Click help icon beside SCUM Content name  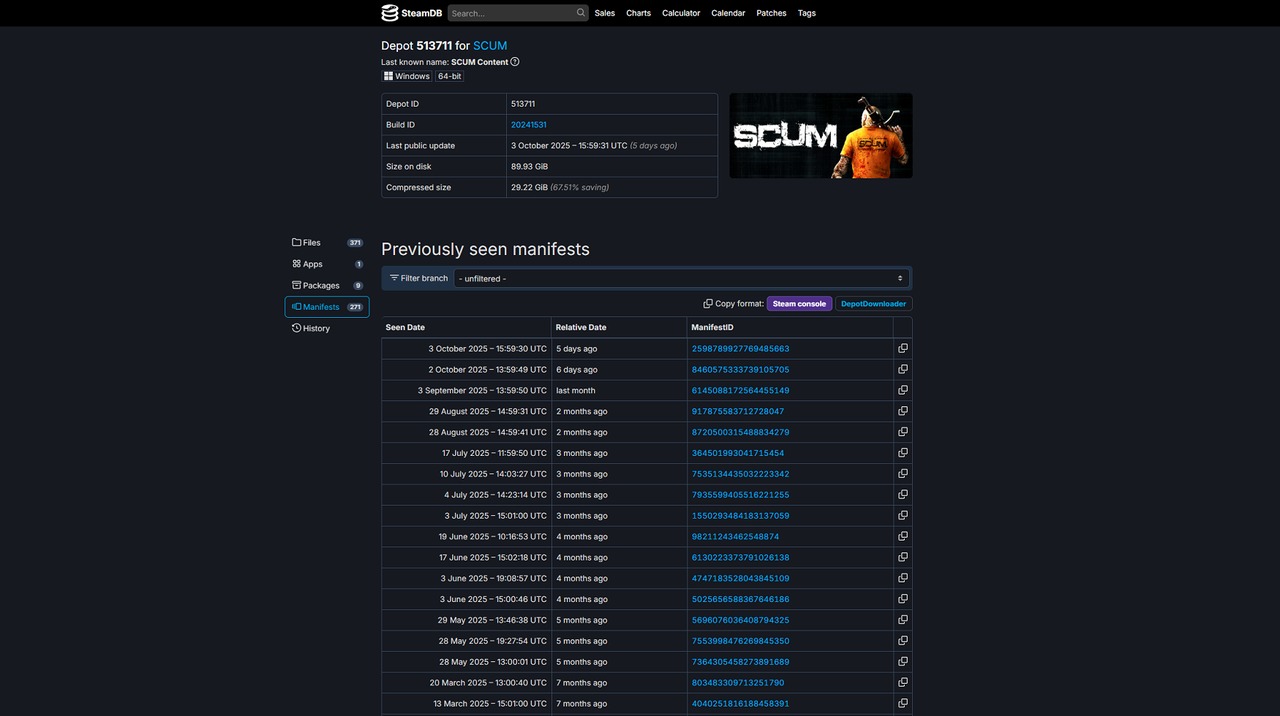coord(515,62)
